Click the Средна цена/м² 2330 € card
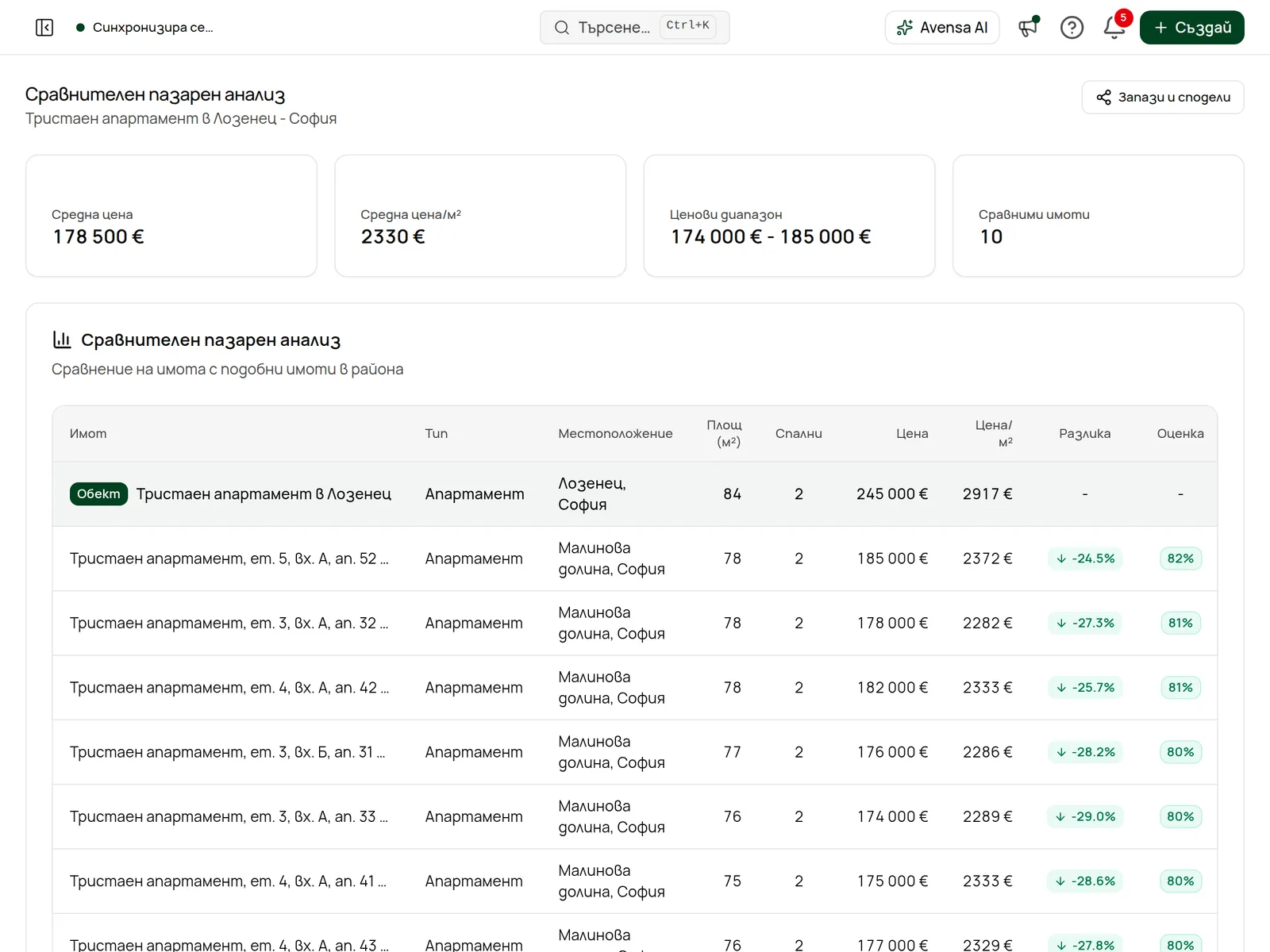This screenshot has height=952, width=1270. pos(480,216)
